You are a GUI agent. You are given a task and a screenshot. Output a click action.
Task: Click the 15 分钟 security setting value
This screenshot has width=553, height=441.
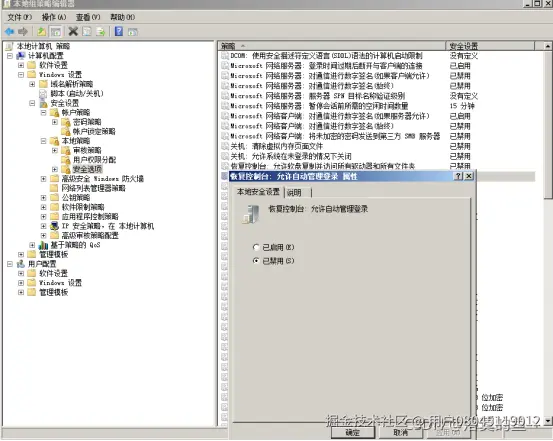462,106
